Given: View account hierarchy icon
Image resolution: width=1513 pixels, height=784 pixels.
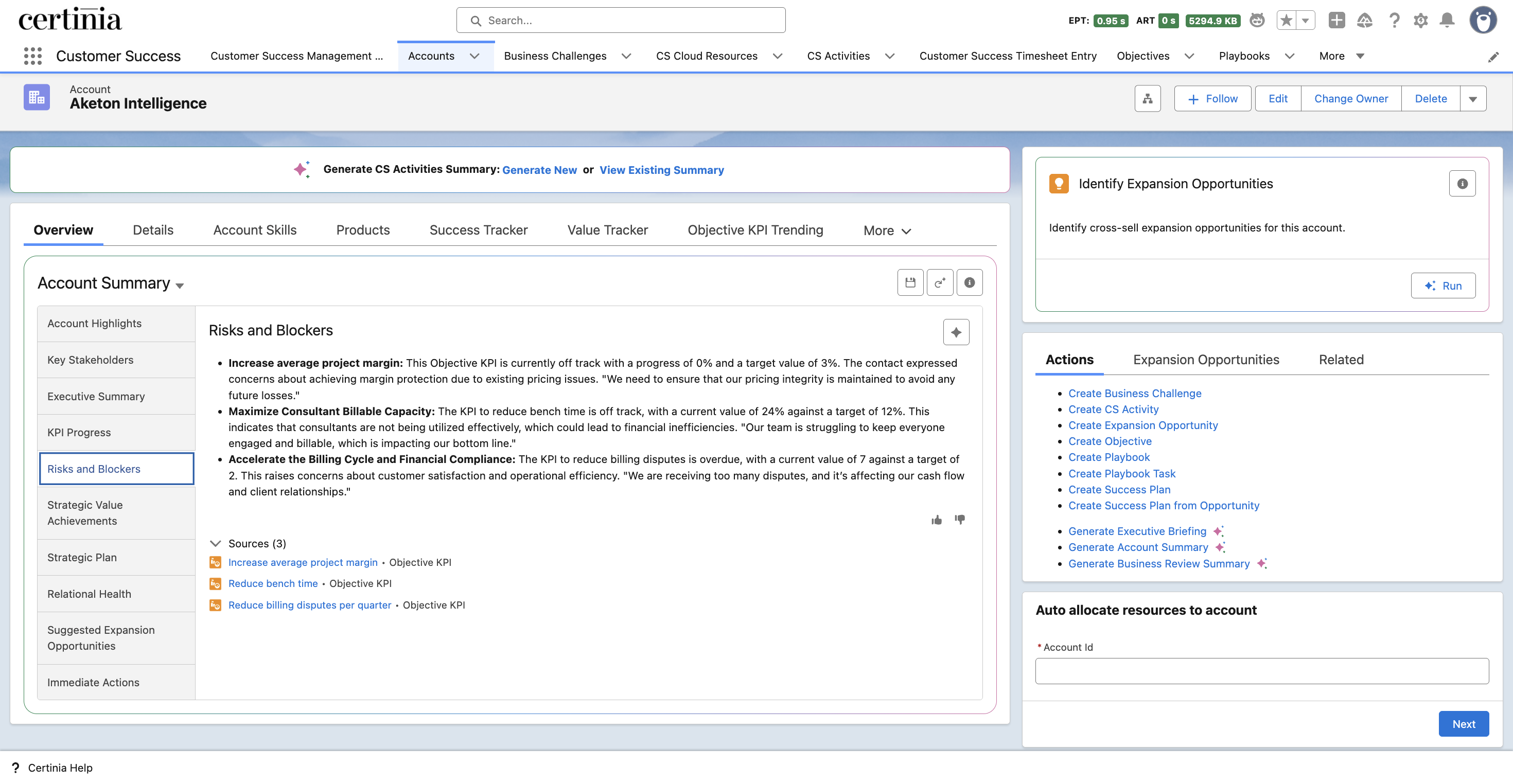Looking at the screenshot, I should click(x=1148, y=99).
